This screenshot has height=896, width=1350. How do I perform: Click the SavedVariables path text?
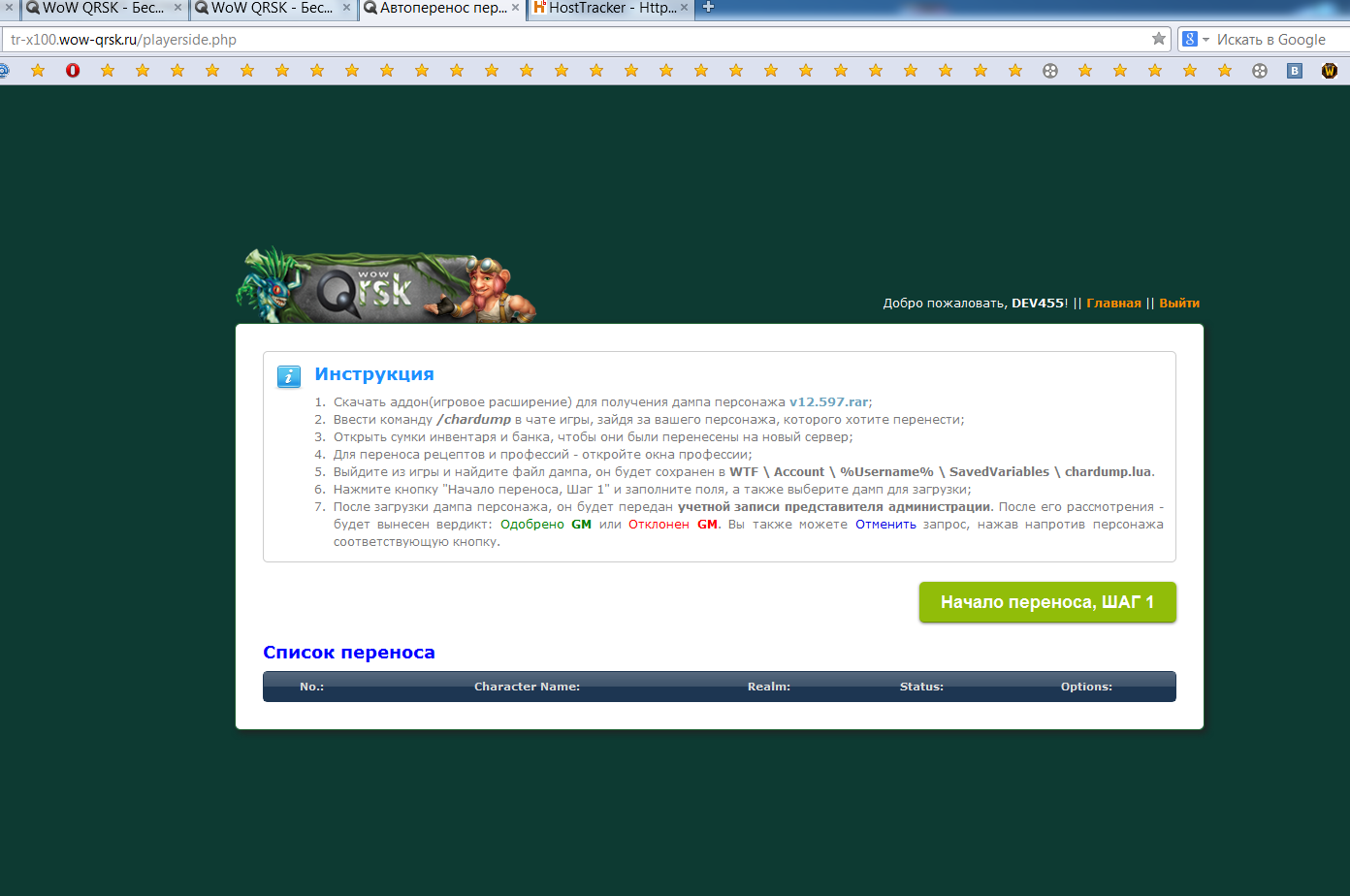[999, 472]
